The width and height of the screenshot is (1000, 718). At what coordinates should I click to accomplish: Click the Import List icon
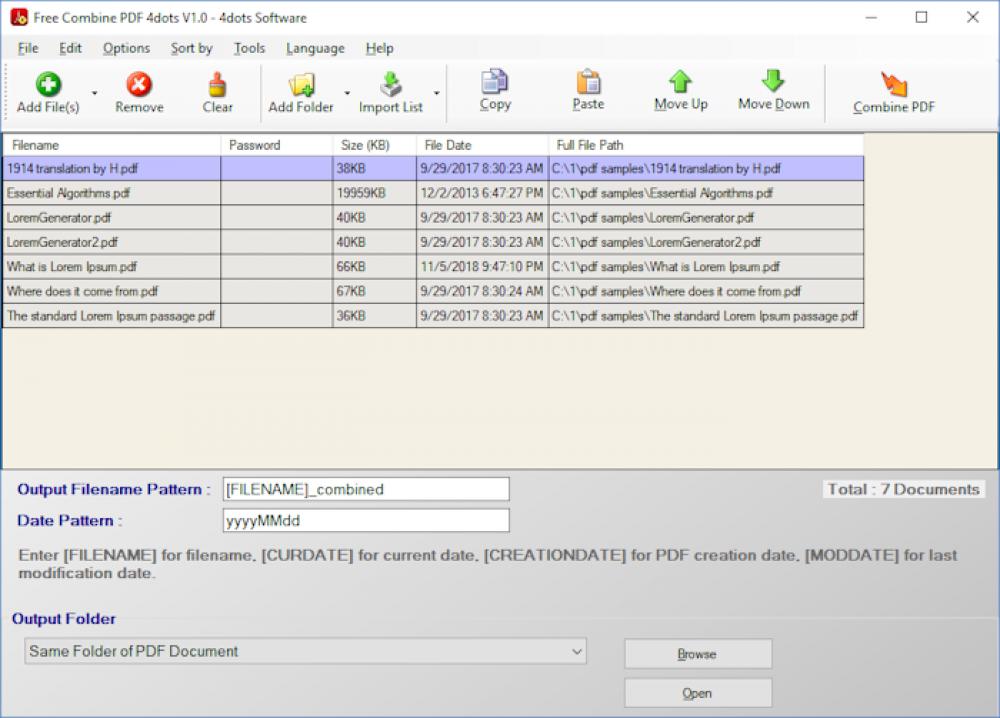[x=391, y=83]
